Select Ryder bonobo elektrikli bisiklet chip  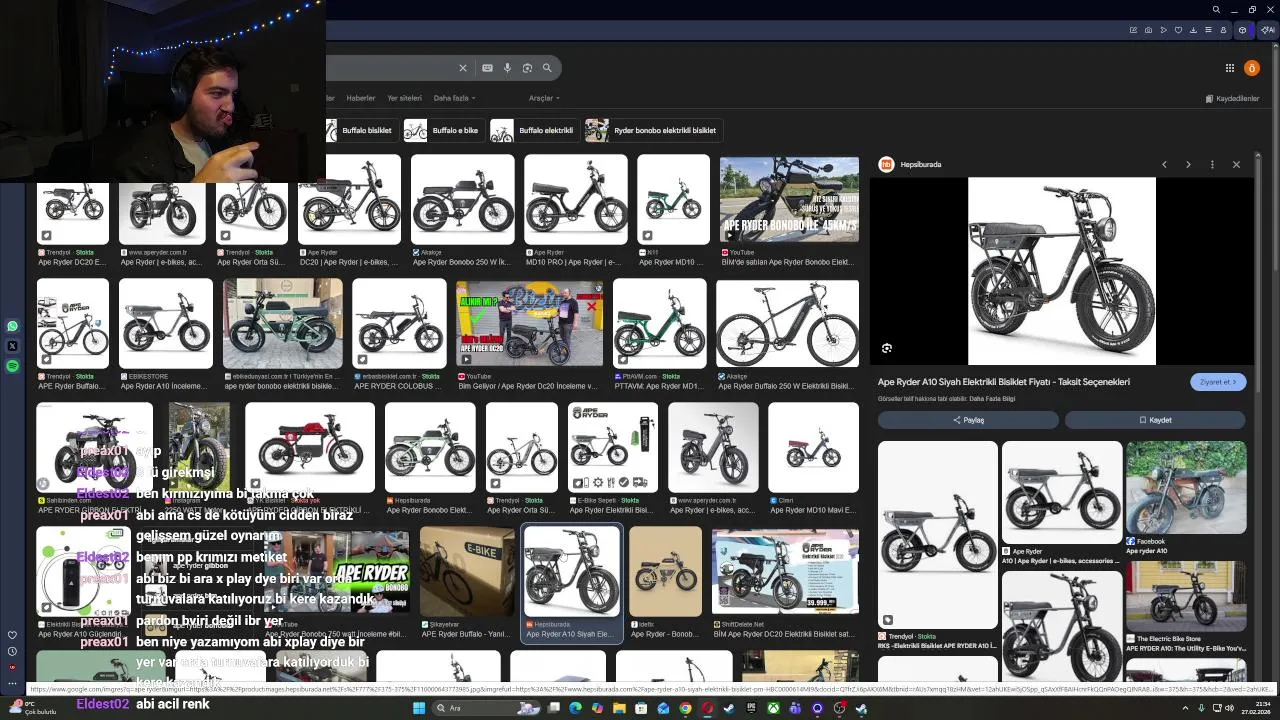(x=653, y=130)
